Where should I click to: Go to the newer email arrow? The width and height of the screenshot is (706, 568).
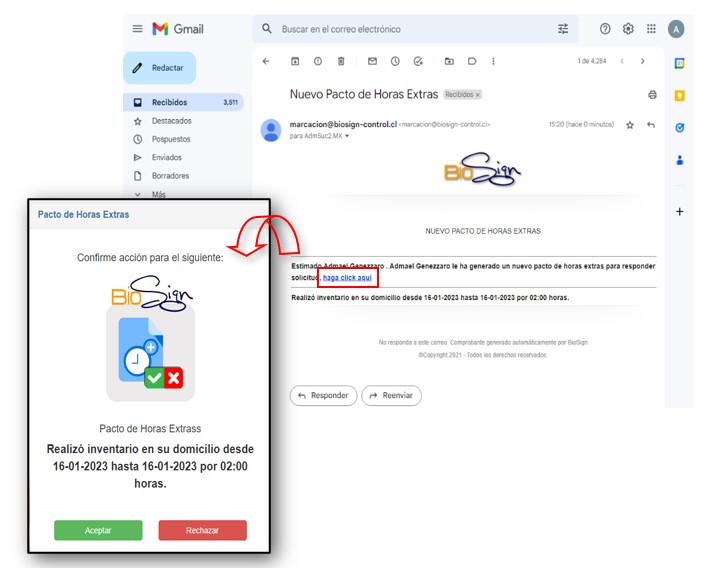(x=622, y=61)
